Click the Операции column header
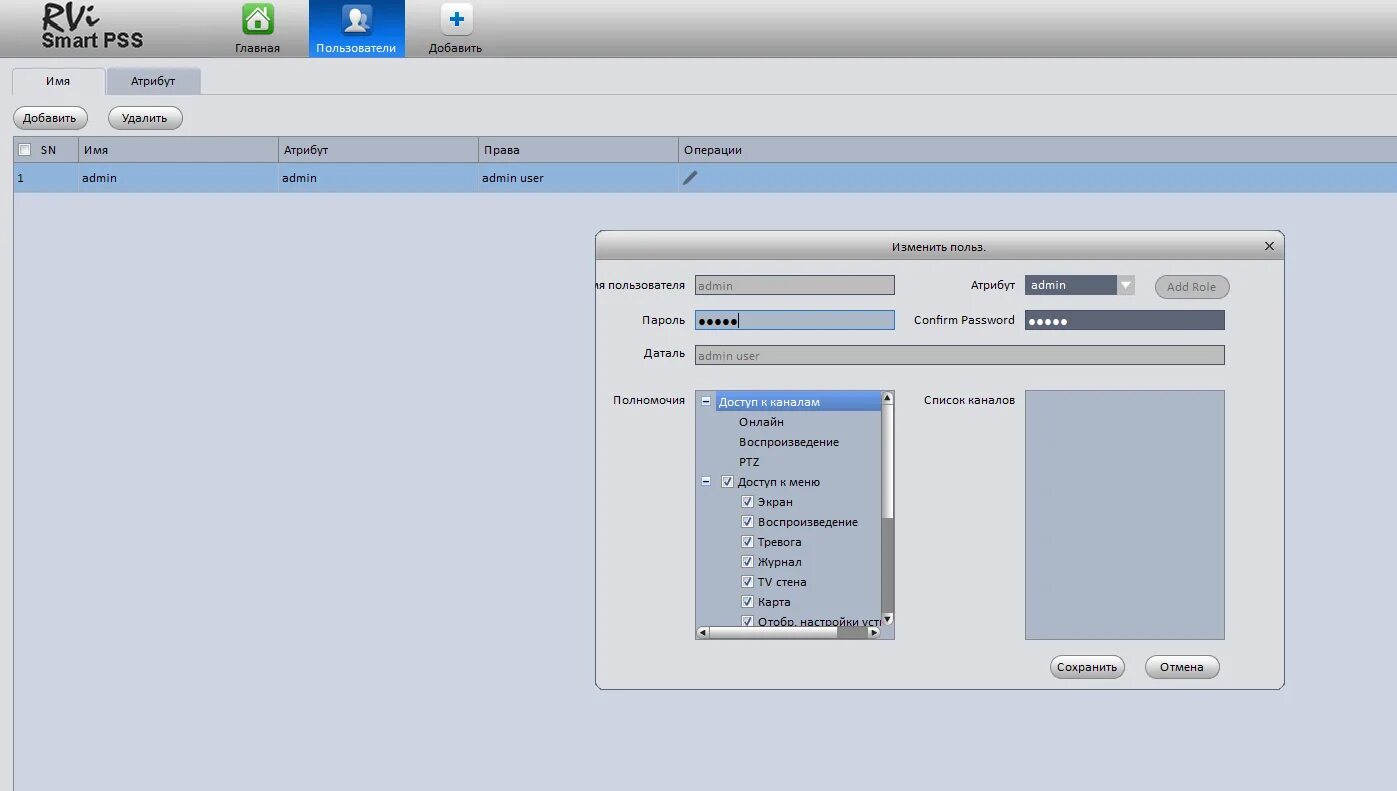Screen dimensions: 1397x791 [1037, 150]
